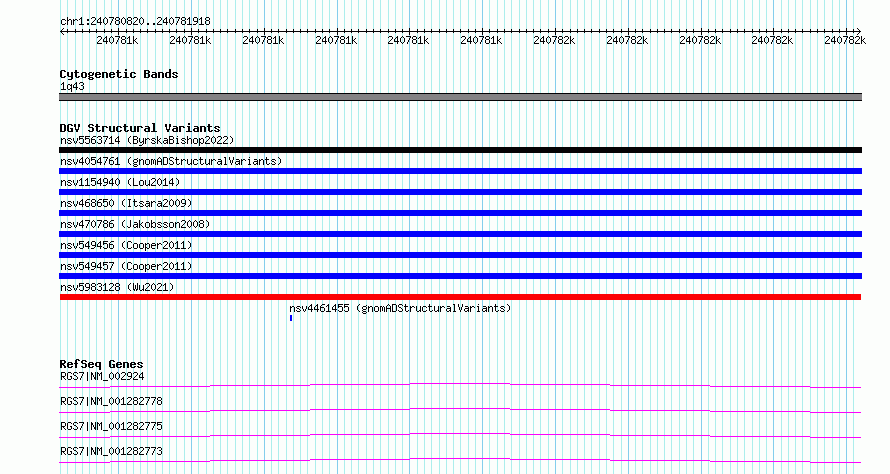Open nsv470786 (Jakobsson2008) variant label
Screen dimensions: 890x474
(135, 224)
